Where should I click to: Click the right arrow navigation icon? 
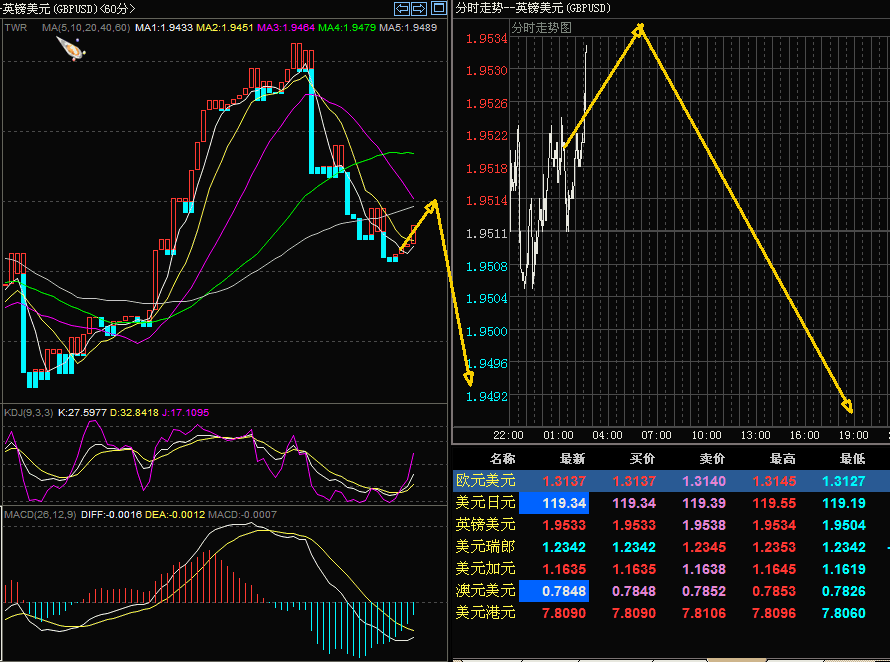[x=418, y=8]
